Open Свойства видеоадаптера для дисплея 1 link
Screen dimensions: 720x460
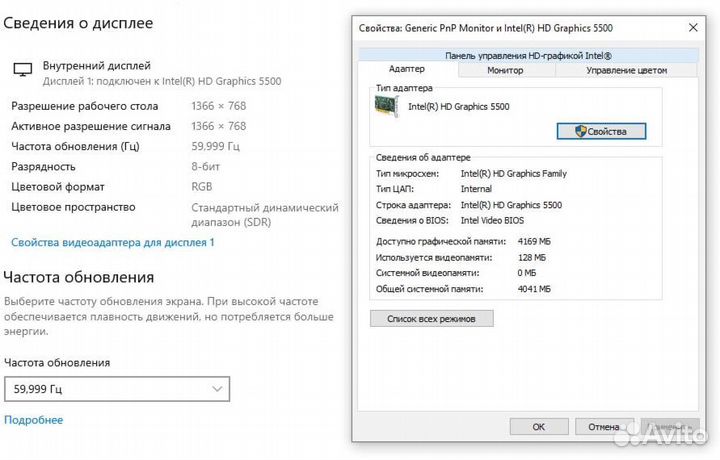112,242
